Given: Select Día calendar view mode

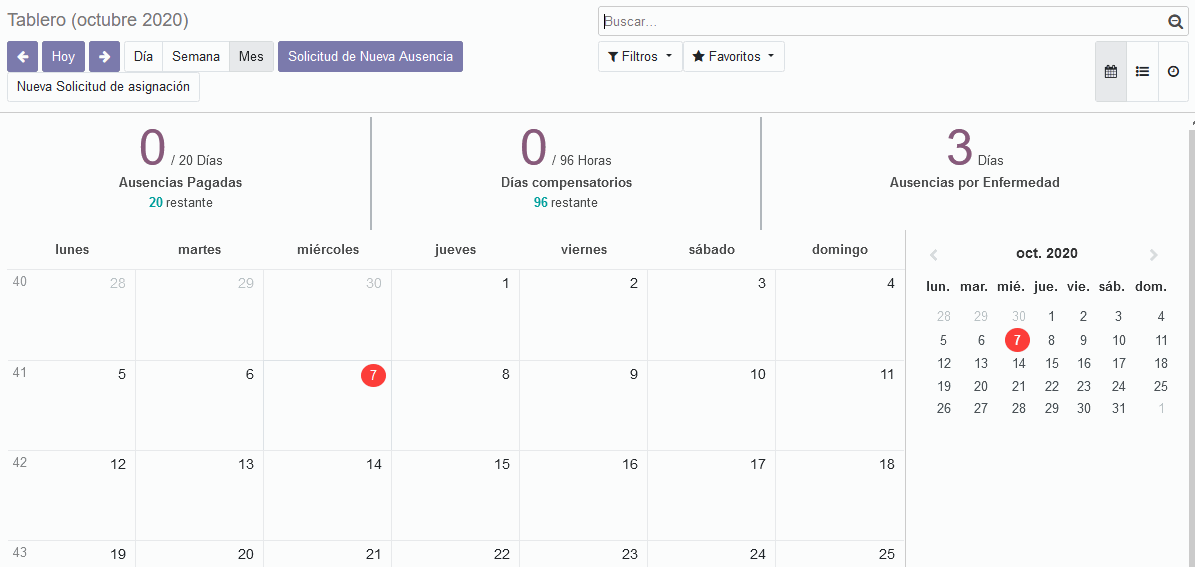Looking at the screenshot, I should click(x=143, y=57).
